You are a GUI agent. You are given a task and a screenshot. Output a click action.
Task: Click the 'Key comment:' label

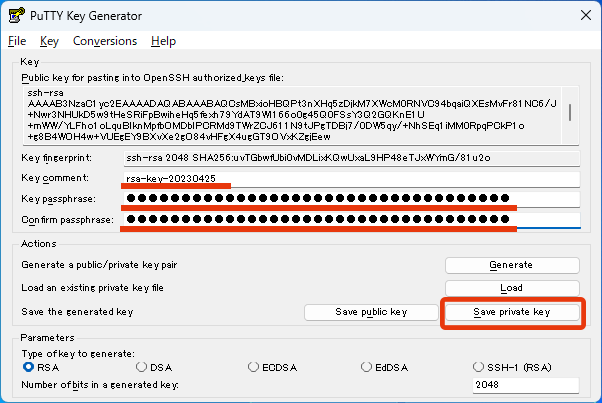pos(55,178)
